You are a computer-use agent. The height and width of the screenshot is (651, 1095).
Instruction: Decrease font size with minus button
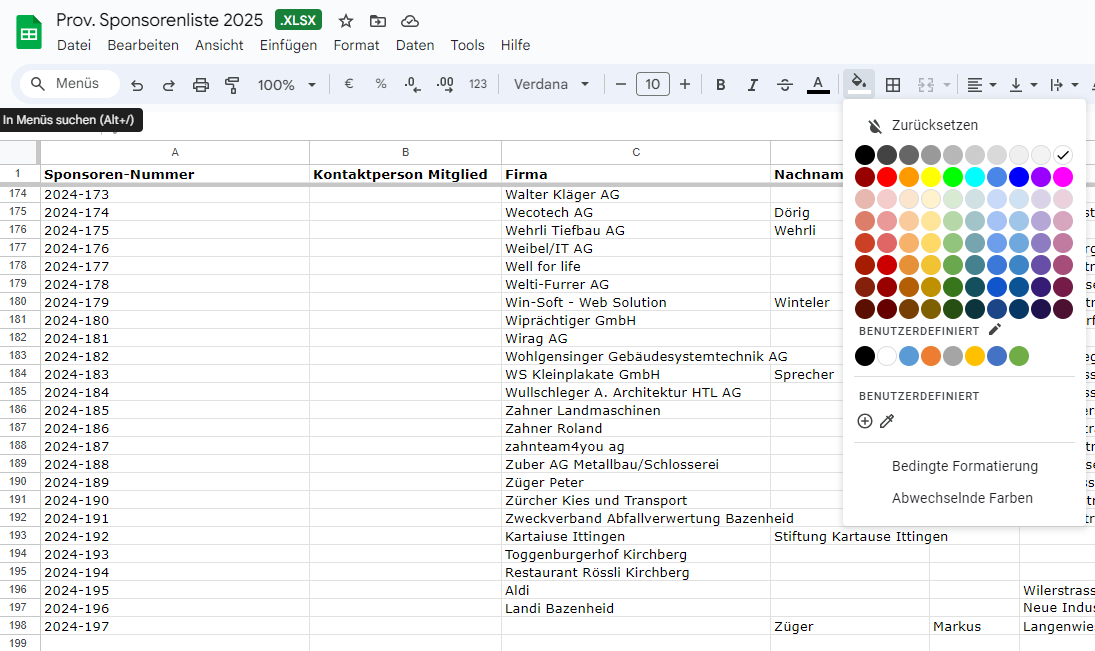pyautogui.click(x=620, y=84)
